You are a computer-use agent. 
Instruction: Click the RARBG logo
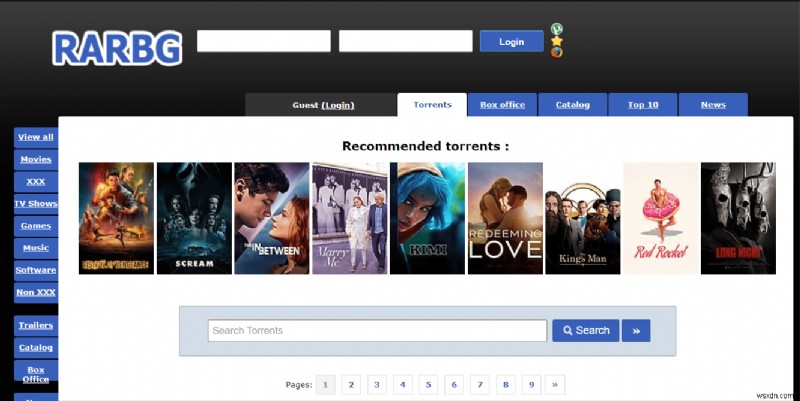pyautogui.click(x=117, y=48)
